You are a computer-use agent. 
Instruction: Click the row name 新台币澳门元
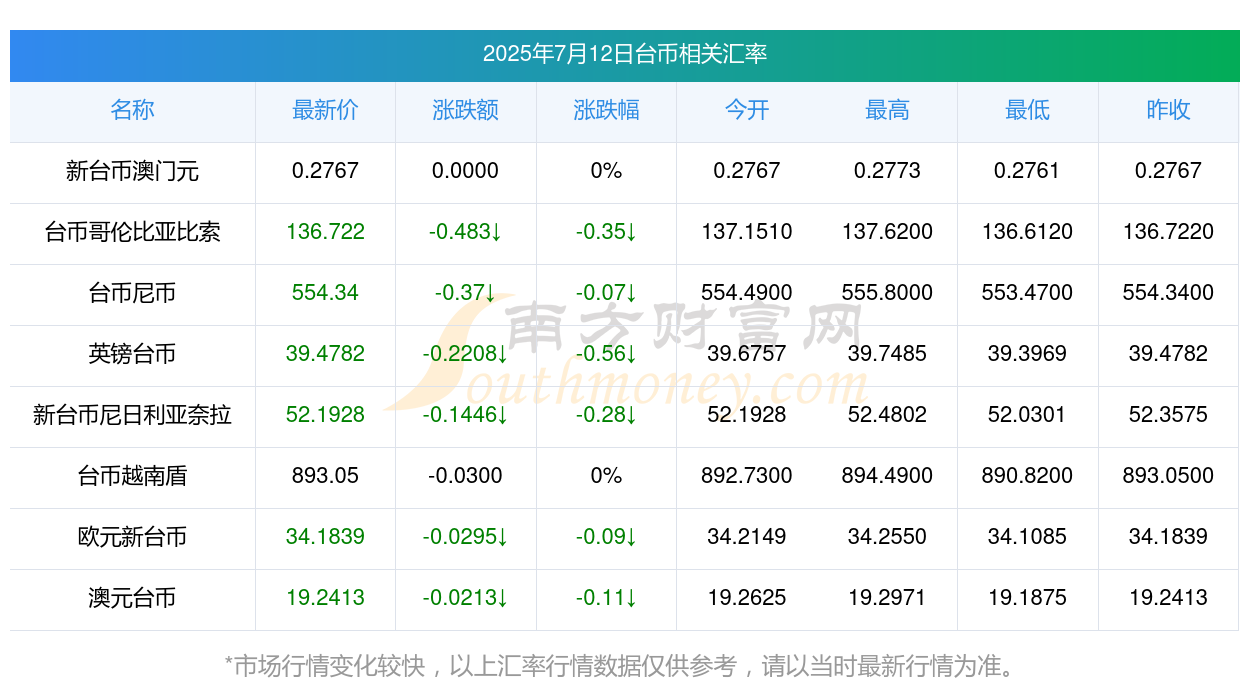coord(132,171)
